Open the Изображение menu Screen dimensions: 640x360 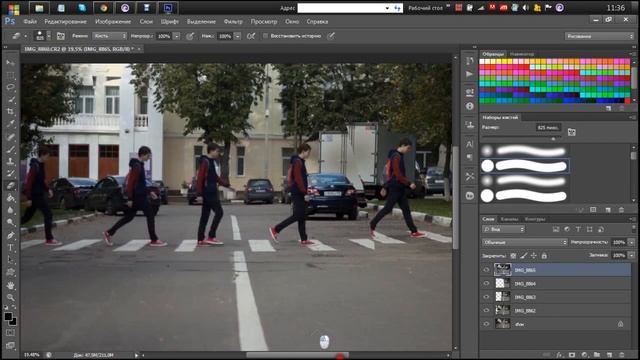click(x=113, y=21)
